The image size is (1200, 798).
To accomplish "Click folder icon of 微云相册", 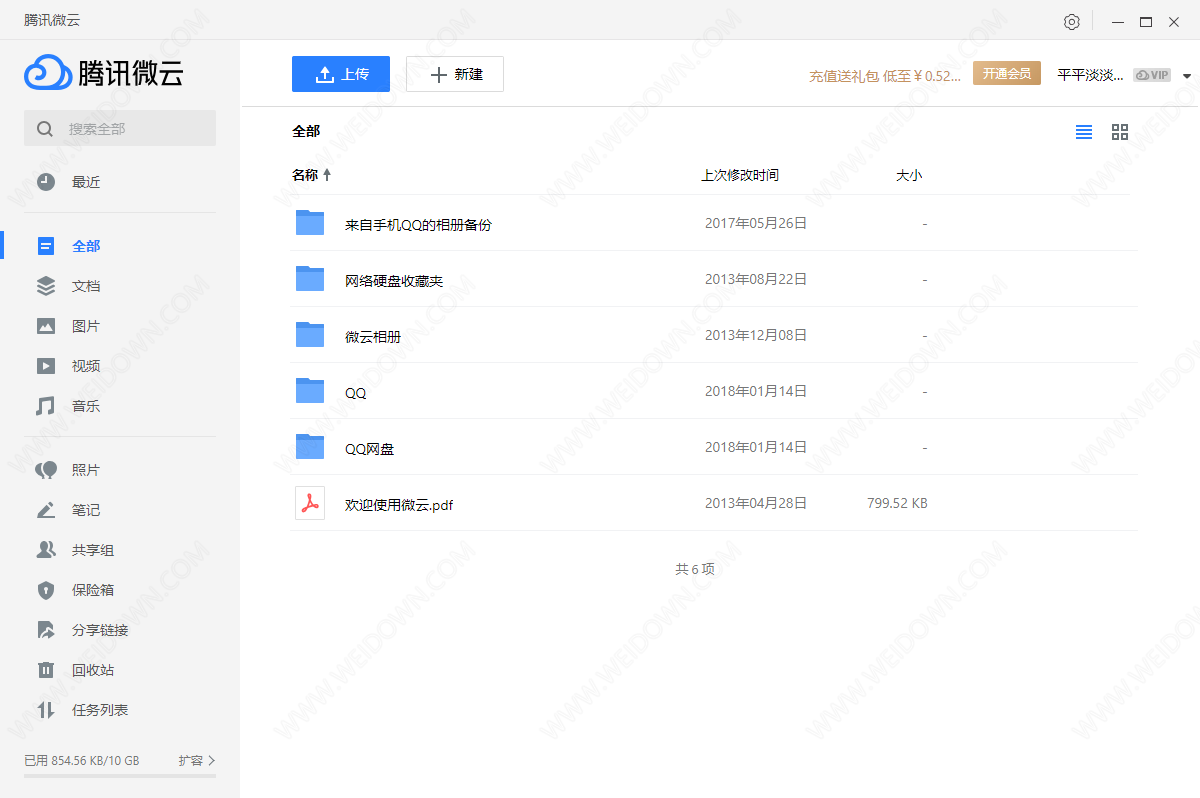I will tap(310, 334).
